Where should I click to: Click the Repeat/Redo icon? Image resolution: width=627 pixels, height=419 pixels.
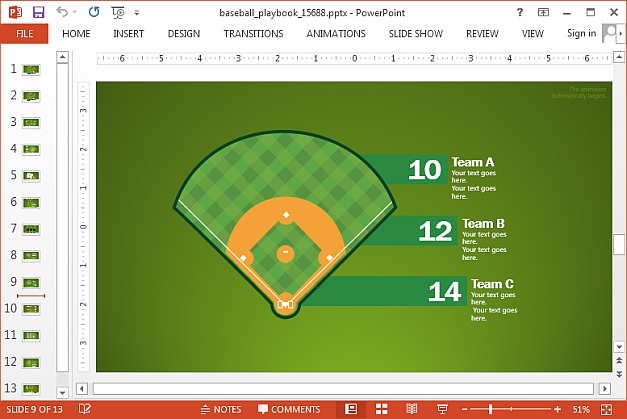point(94,12)
